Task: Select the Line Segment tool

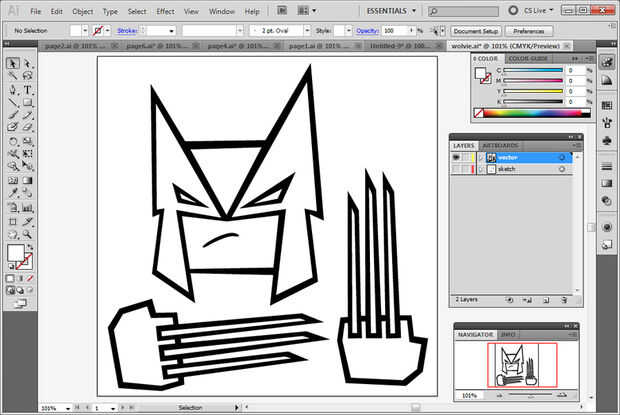Action: point(13,102)
